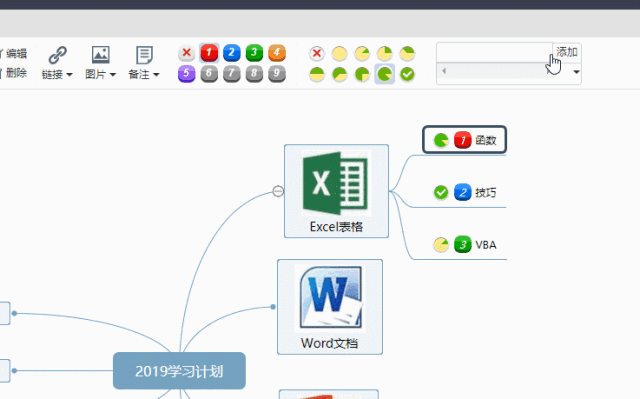Set progress to three-quarters pie icon
The height and width of the screenshot is (399, 640).
tap(362, 74)
